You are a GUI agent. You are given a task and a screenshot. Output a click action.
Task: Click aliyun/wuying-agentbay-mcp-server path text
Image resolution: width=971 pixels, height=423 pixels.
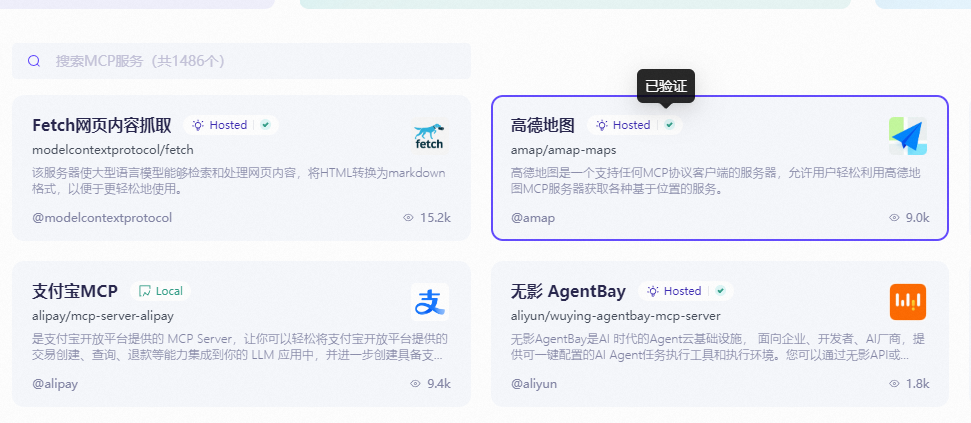[x=616, y=316]
